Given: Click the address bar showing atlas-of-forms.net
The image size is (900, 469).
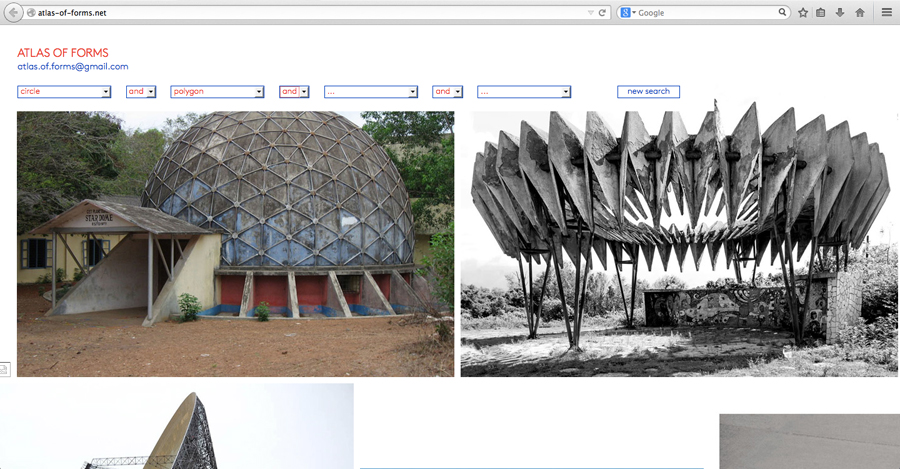Looking at the screenshot, I should point(300,13).
